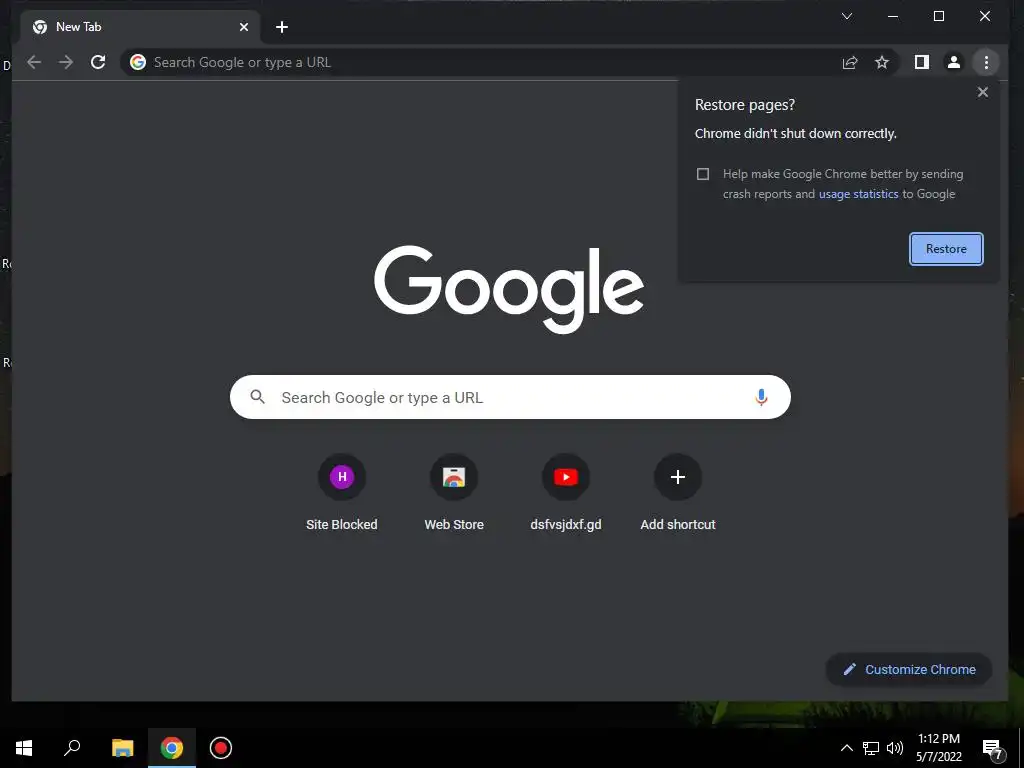This screenshot has width=1024, height=768.
Task: Open the side panel icon
Action: 921,62
